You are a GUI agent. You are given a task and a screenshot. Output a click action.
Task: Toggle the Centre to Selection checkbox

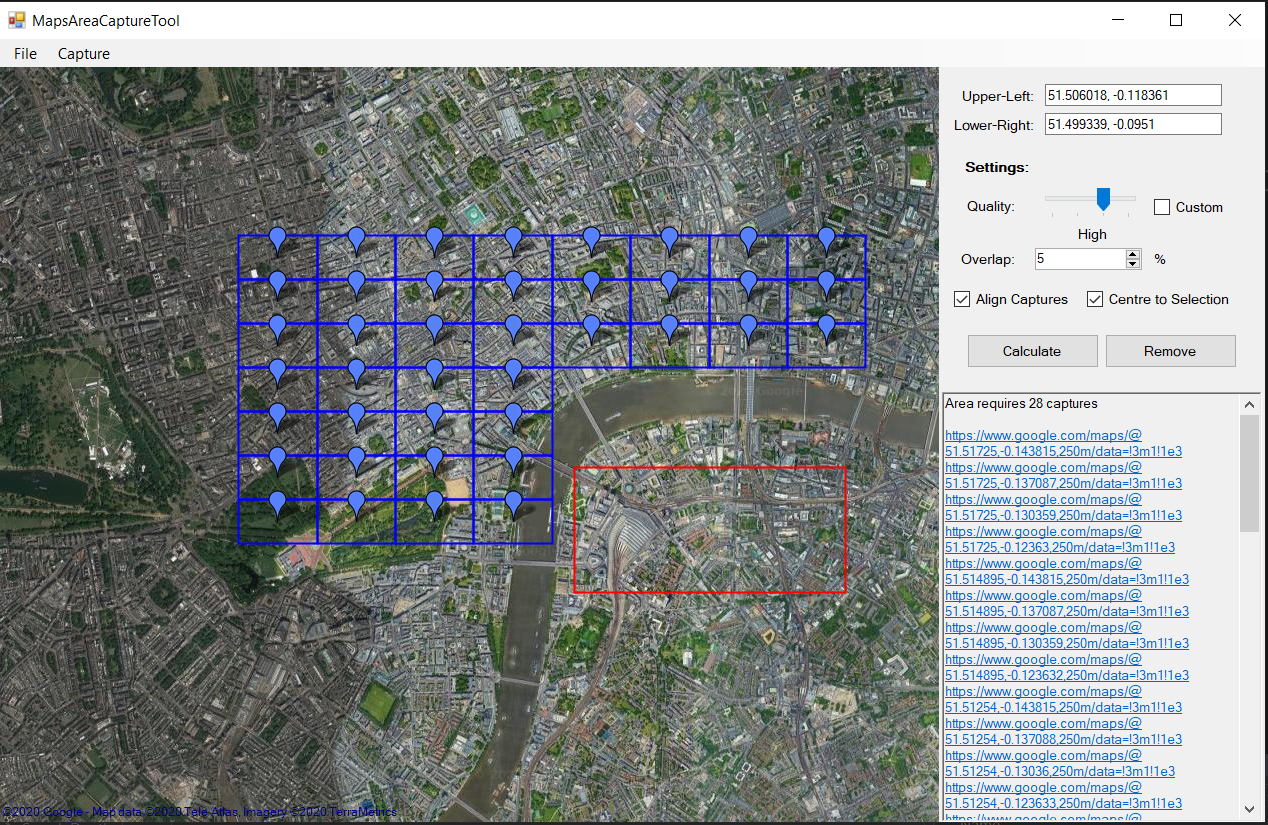[x=1095, y=299]
